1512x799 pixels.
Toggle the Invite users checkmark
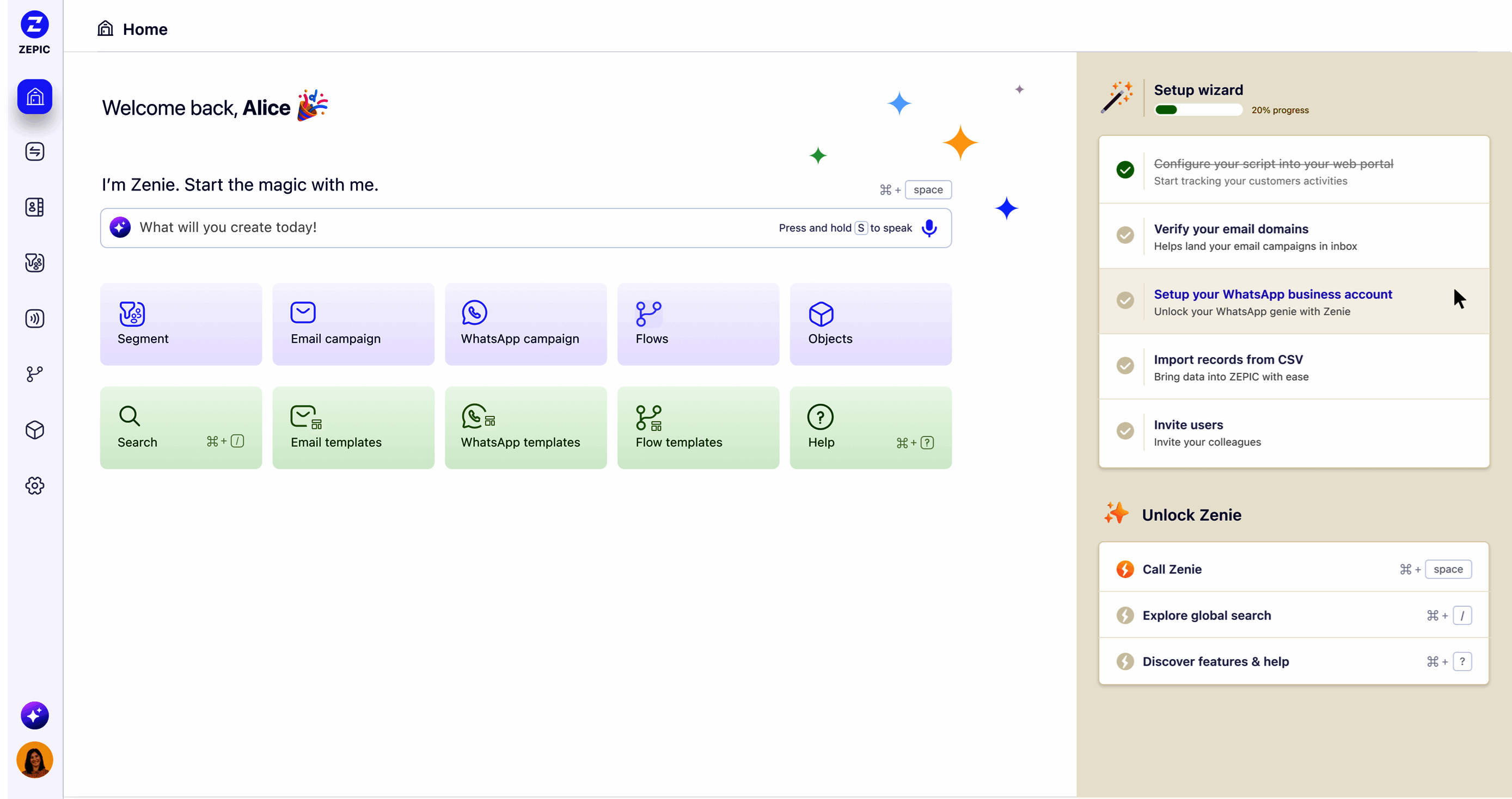click(1125, 431)
